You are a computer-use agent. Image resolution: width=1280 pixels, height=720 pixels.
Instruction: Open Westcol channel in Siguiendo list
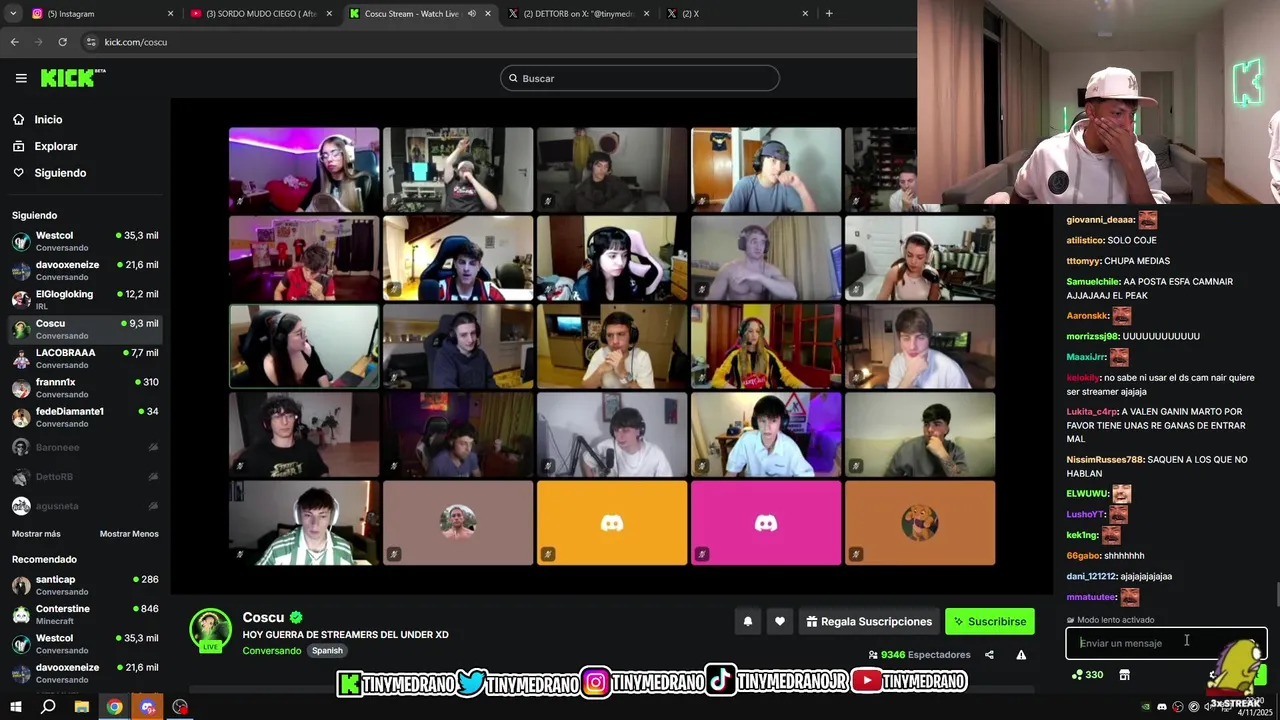(x=85, y=241)
